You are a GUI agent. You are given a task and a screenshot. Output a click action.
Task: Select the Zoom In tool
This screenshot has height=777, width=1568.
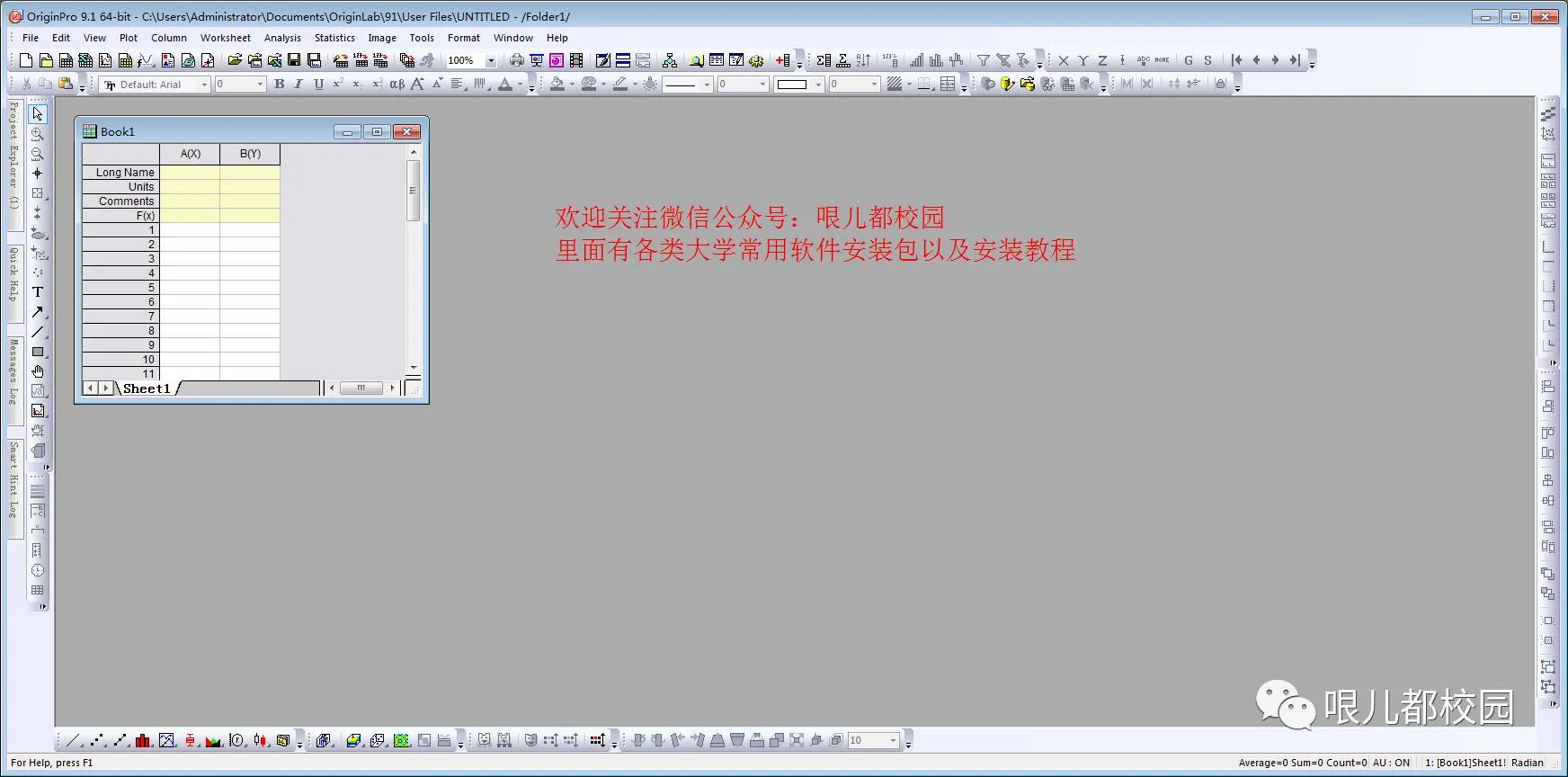[x=38, y=134]
